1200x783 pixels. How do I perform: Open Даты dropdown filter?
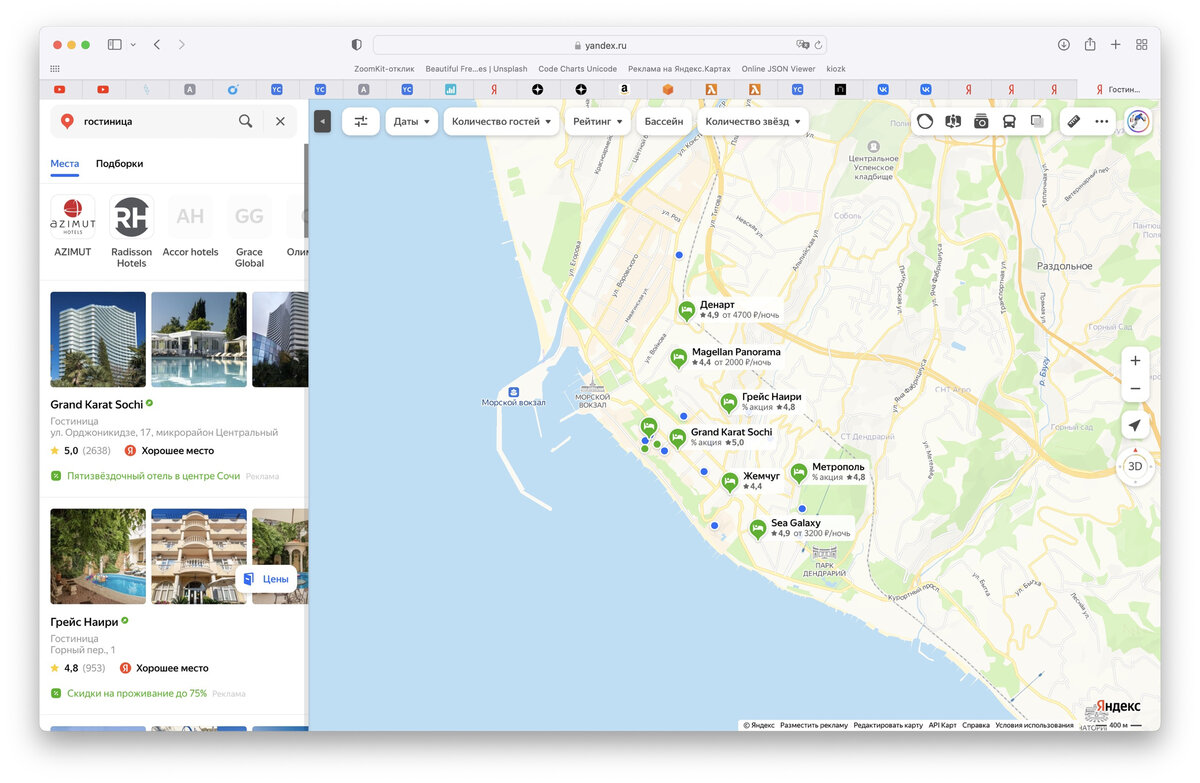[412, 121]
